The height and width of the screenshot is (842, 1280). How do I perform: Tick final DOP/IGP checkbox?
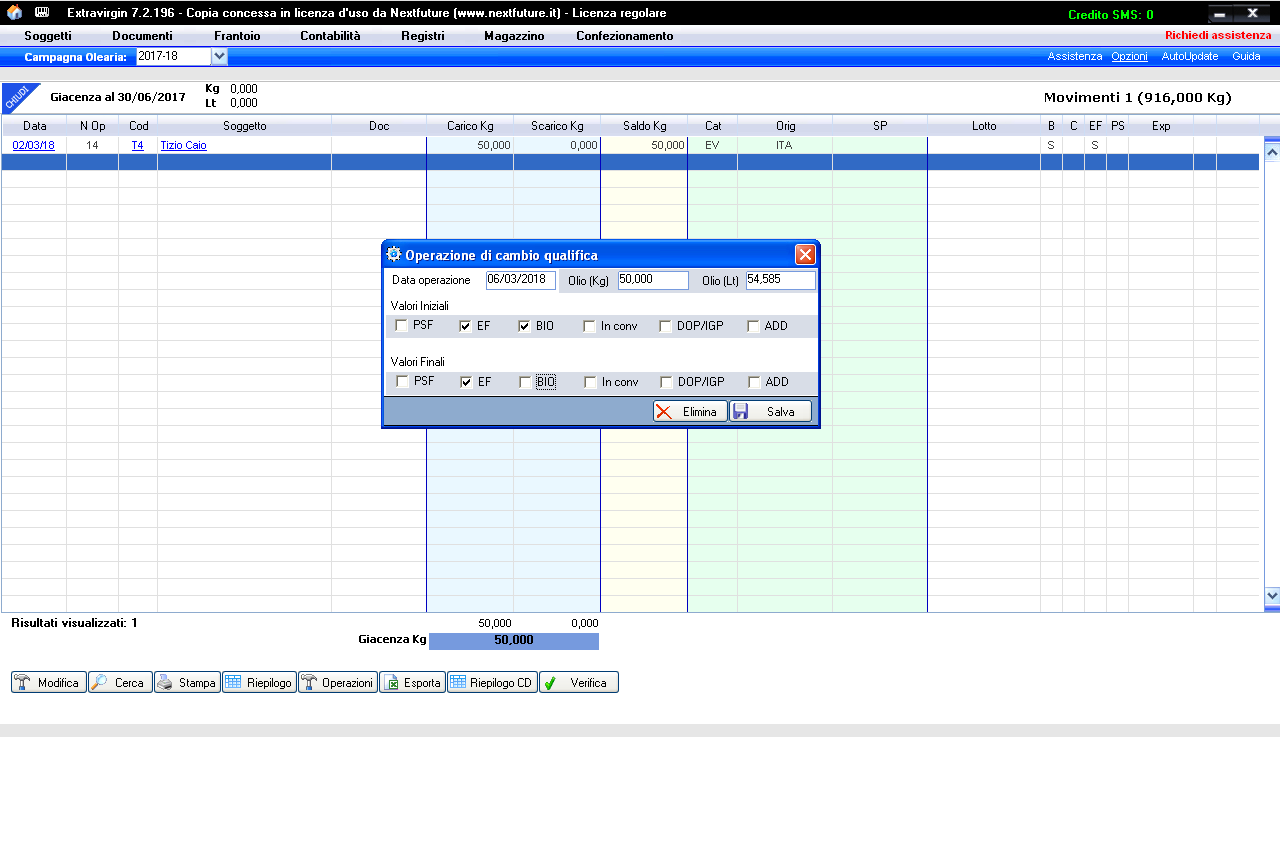tap(666, 382)
